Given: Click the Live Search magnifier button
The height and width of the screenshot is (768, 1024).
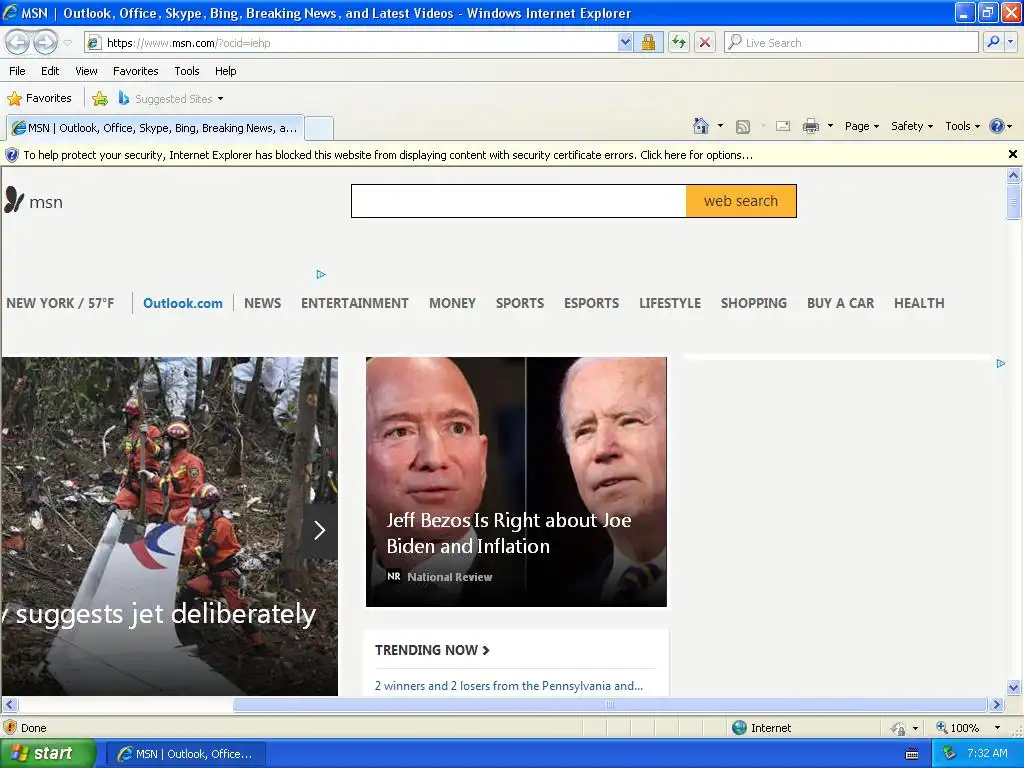Looking at the screenshot, I should pos(993,42).
